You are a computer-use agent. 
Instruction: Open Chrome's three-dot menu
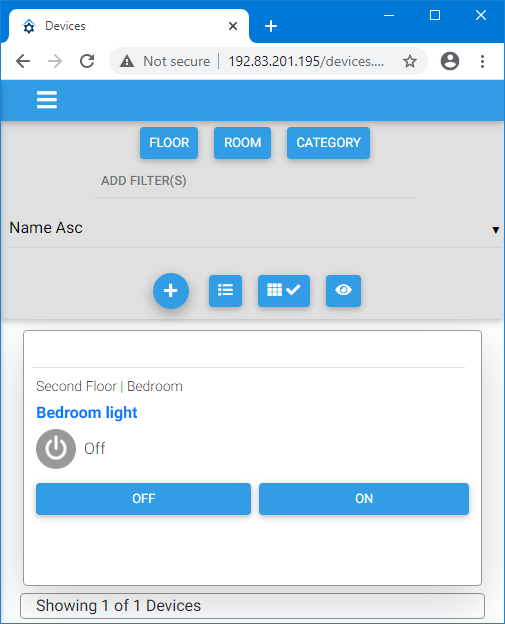[482, 61]
